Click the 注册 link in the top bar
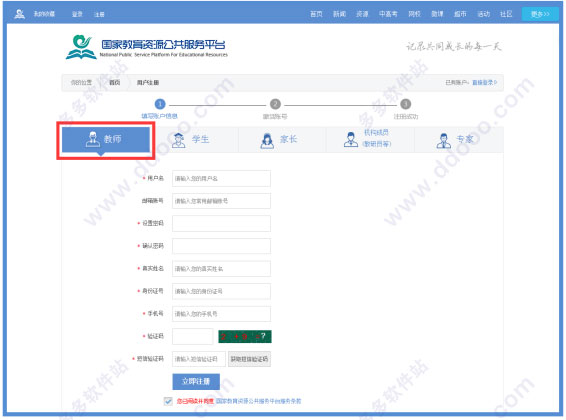 pos(99,14)
